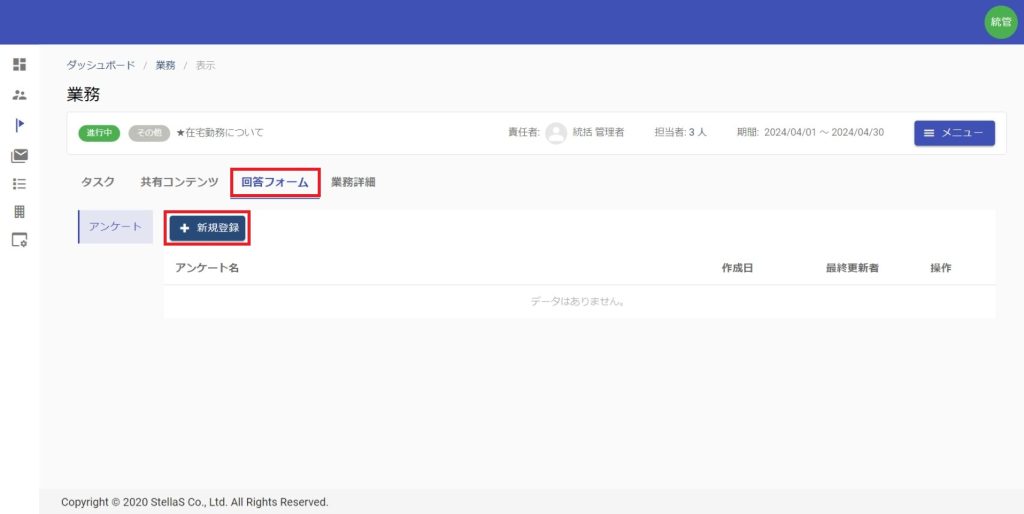This screenshot has height=514, width=1024.
Task: Open the メニュー dropdown button
Action: (x=953, y=133)
